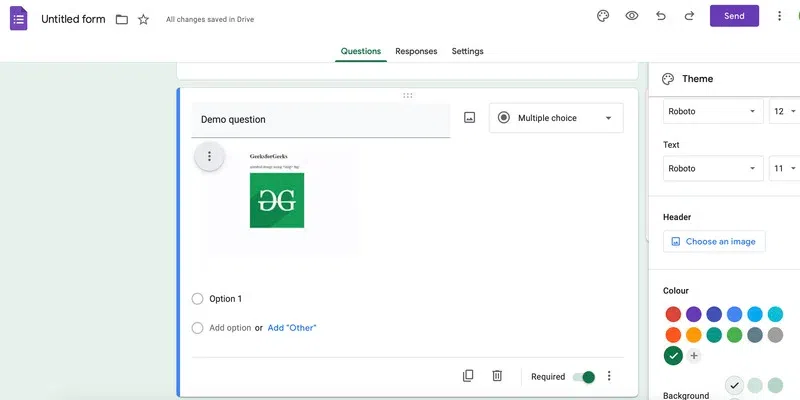The width and height of the screenshot is (800, 400).
Task: Pick the indigo colour swatch
Action: 714,314
